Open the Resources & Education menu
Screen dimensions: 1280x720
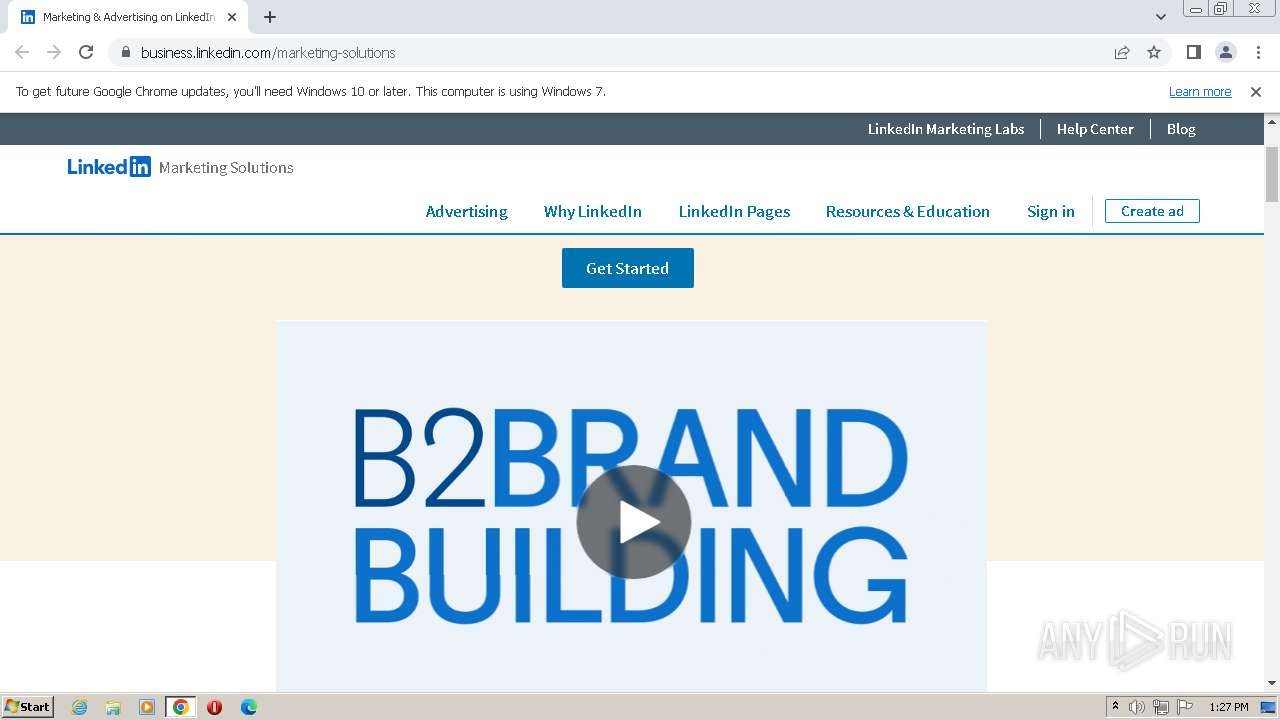908,211
